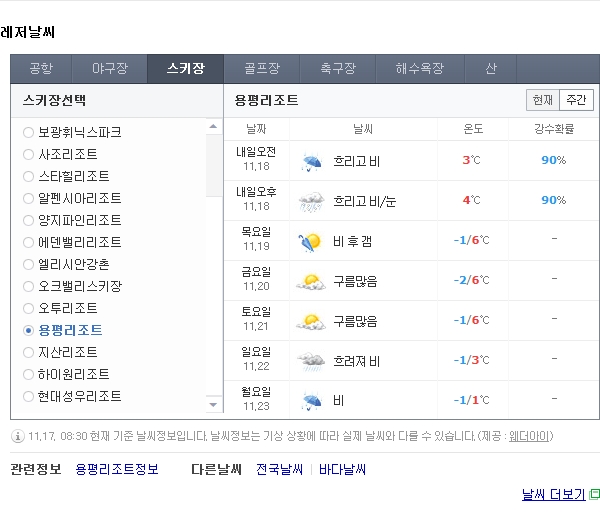Select 현대성우리조트 radio button
The image size is (600, 520).
click(x=28, y=396)
